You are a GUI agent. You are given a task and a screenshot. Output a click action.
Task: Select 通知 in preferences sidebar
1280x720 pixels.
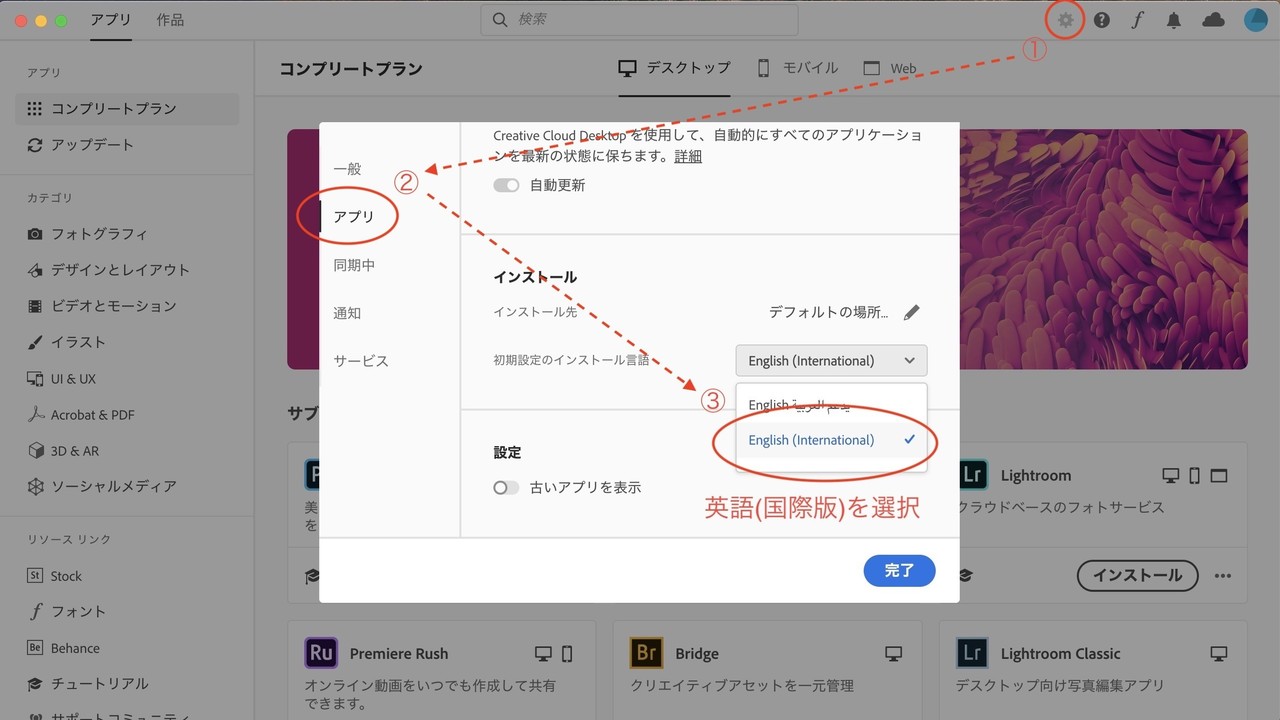[347, 313]
